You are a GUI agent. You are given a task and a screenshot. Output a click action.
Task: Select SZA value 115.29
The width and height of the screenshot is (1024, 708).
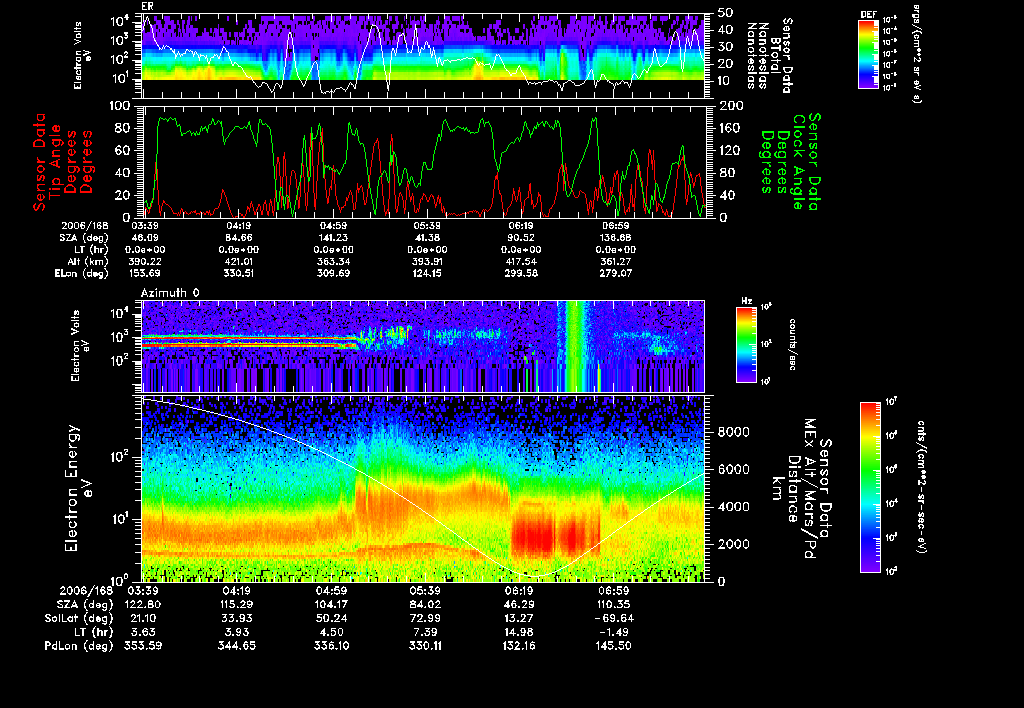click(x=236, y=604)
